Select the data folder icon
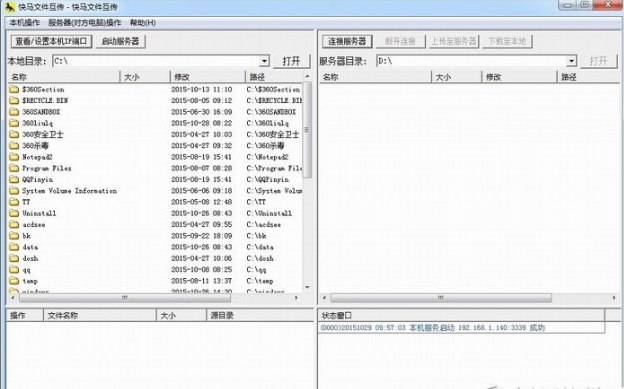Viewport: 624px width, 389px height. [14, 247]
